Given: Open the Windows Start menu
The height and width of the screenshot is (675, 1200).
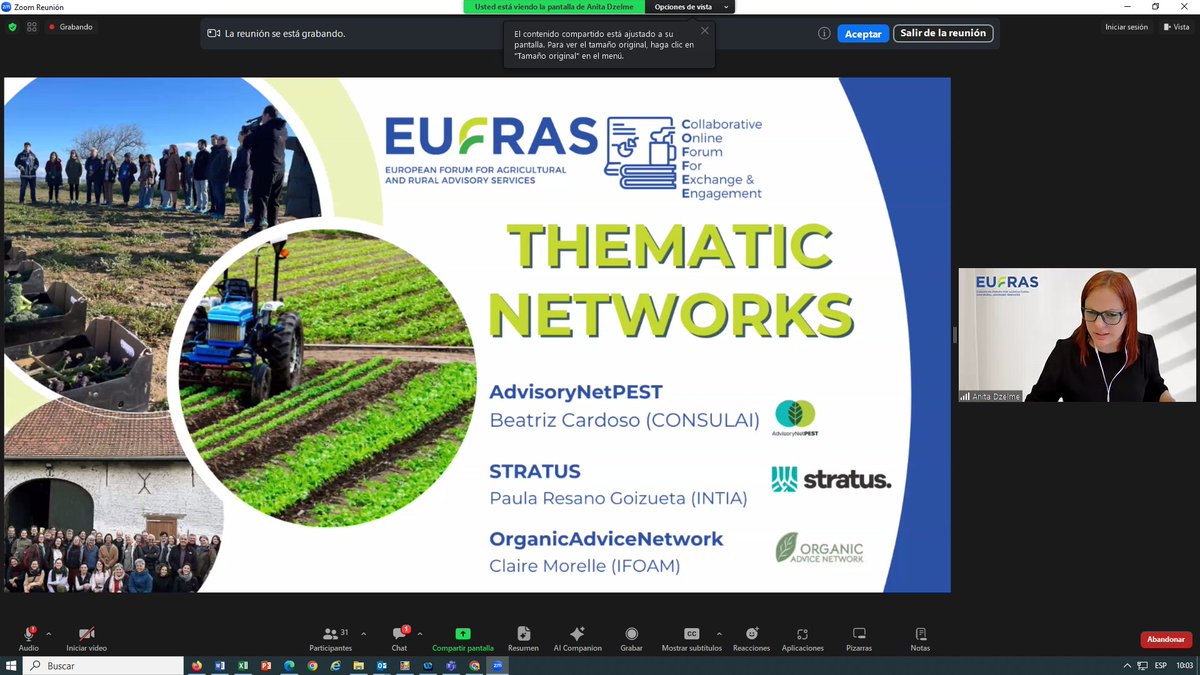Looking at the screenshot, I should click(x=11, y=665).
